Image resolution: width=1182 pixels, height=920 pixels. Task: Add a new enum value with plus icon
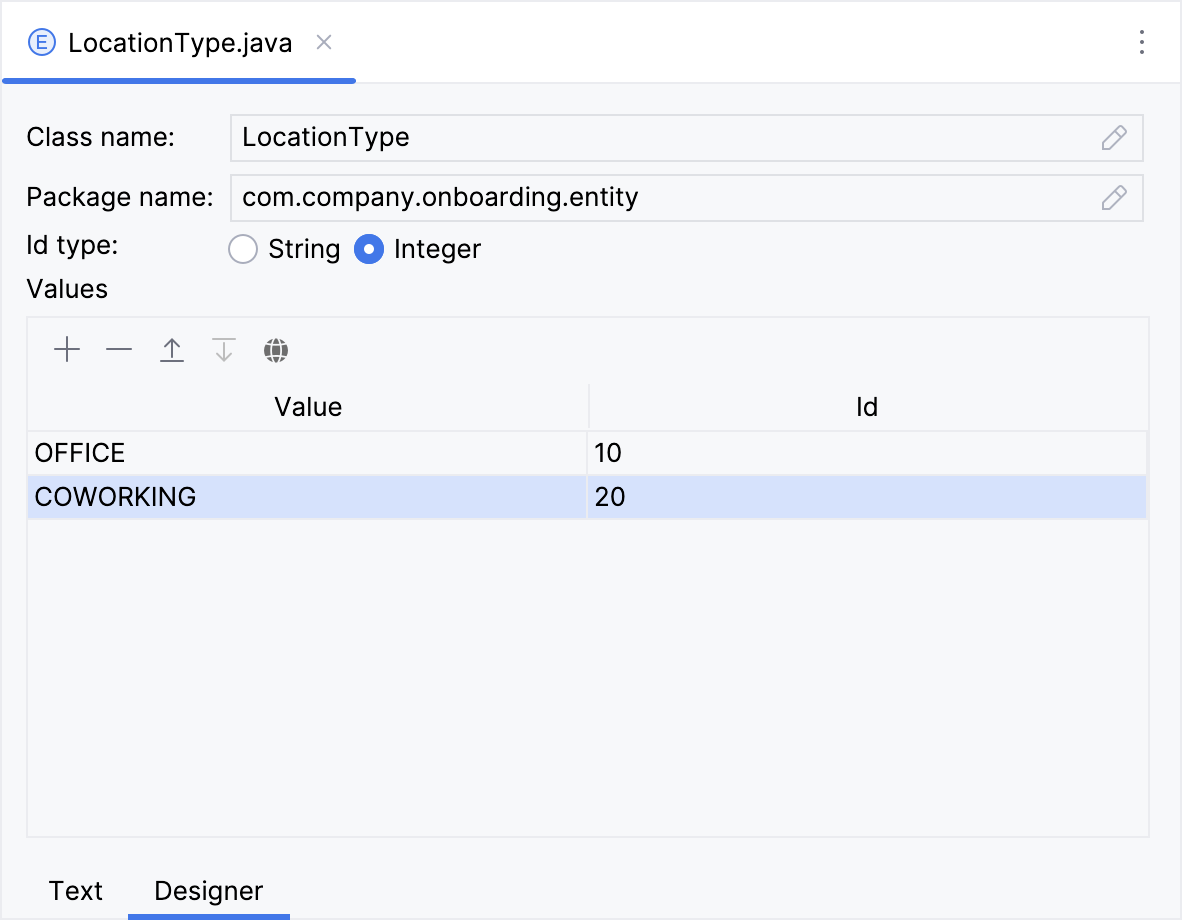pyautogui.click(x=67, y=350)
